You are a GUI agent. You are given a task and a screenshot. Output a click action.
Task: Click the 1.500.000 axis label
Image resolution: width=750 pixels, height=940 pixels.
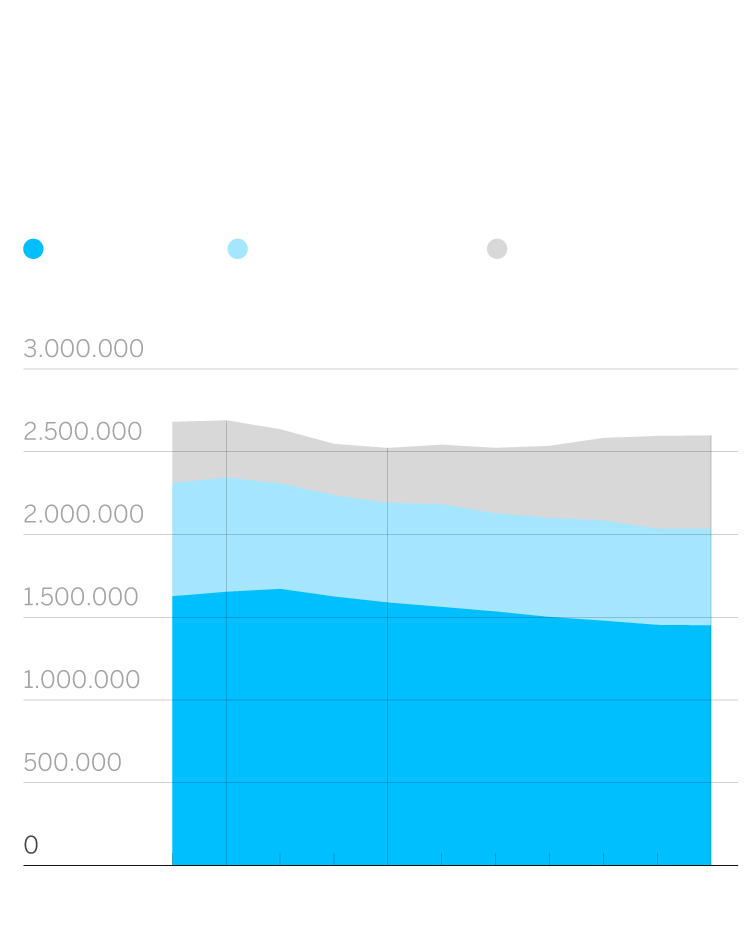tap(81, 598)
